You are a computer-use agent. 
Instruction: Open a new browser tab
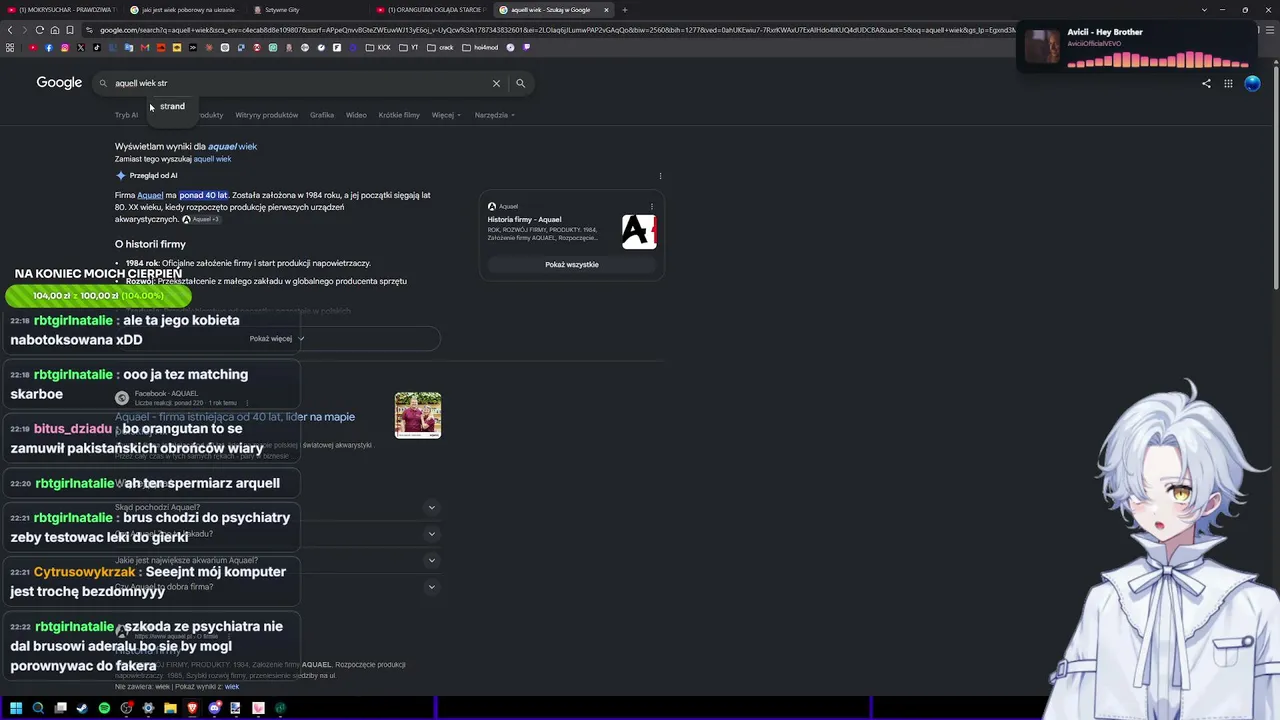click(625, 10)
